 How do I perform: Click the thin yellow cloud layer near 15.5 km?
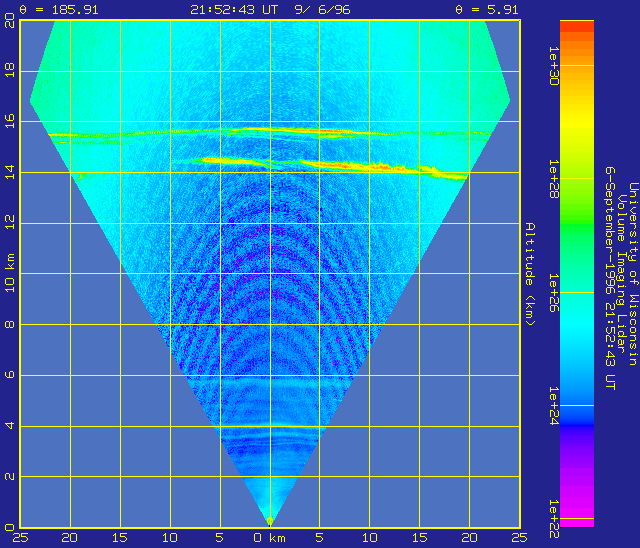click(x=269, y=132)
